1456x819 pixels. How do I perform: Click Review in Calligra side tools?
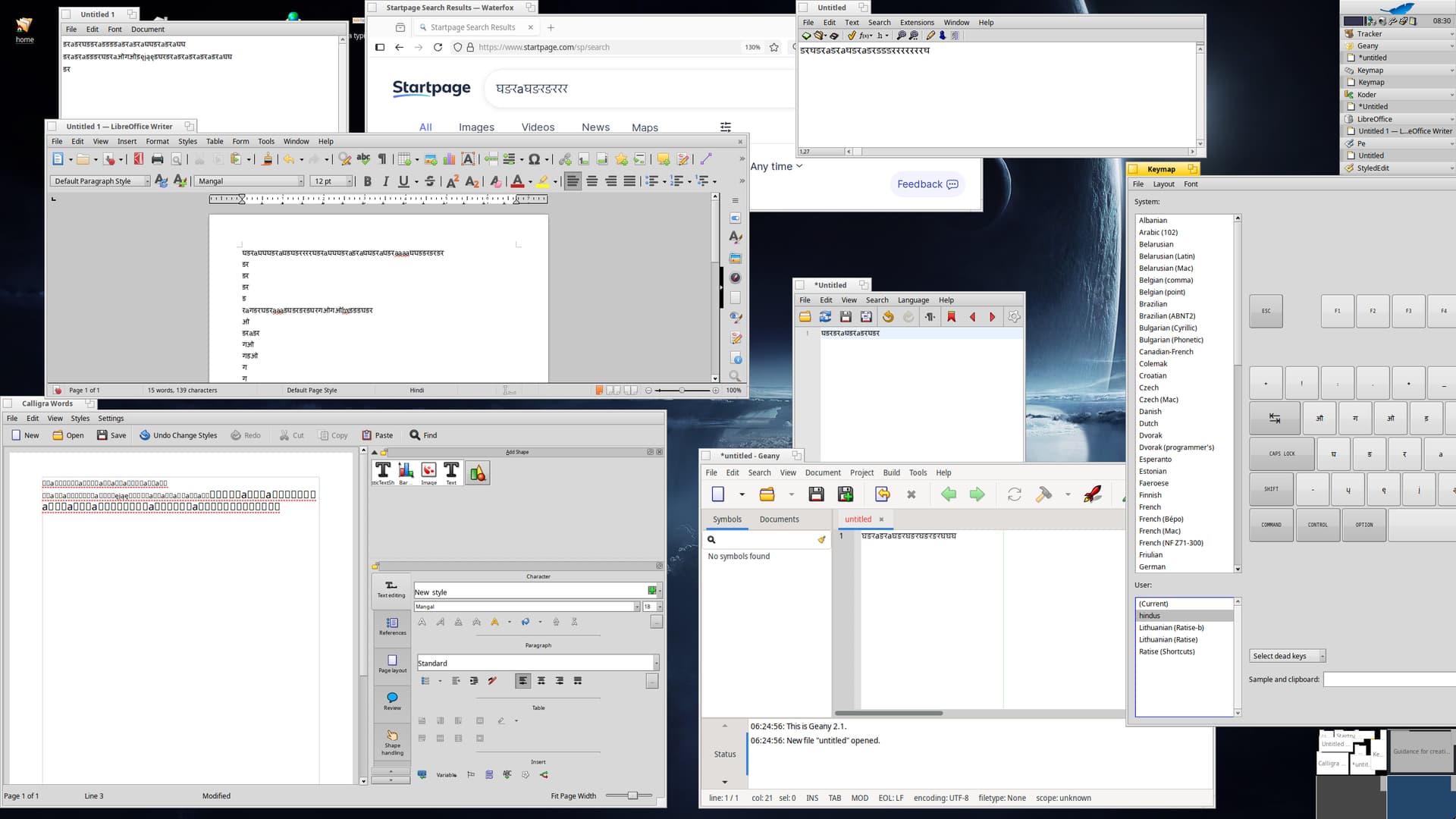click(x=392, y=701)
